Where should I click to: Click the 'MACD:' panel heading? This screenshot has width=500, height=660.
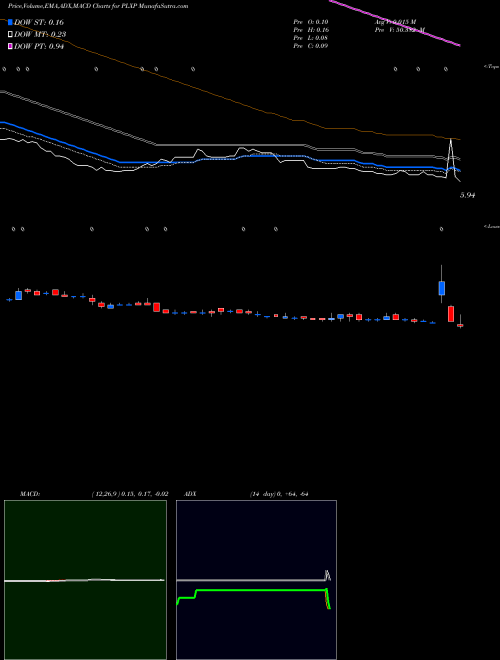[x=29, y=494]
